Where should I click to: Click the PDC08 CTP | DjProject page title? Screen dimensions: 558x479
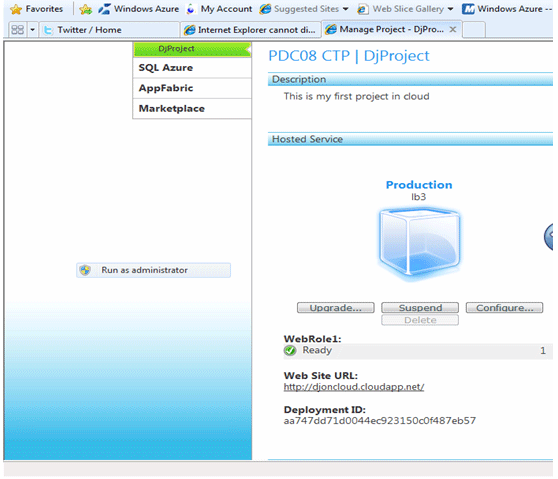click(x=349, y=56)
